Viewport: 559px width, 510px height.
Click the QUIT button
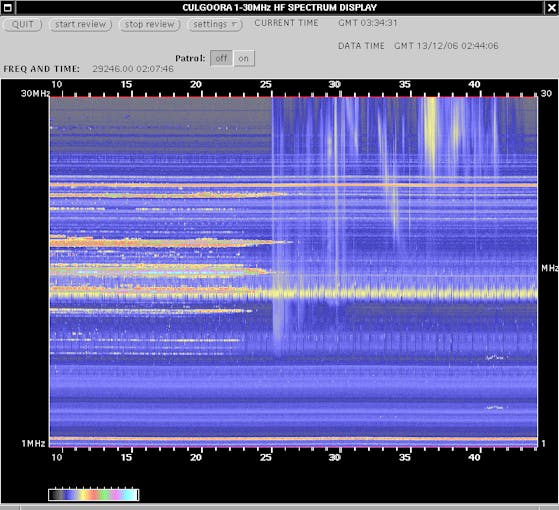pyautogui.click(x=22, y=25)
